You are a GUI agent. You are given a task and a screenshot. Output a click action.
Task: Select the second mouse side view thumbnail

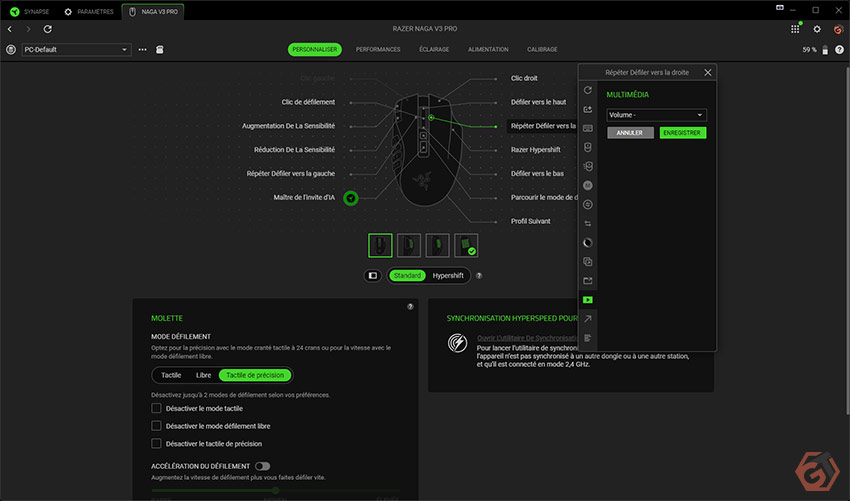click(x=409, y=246)
